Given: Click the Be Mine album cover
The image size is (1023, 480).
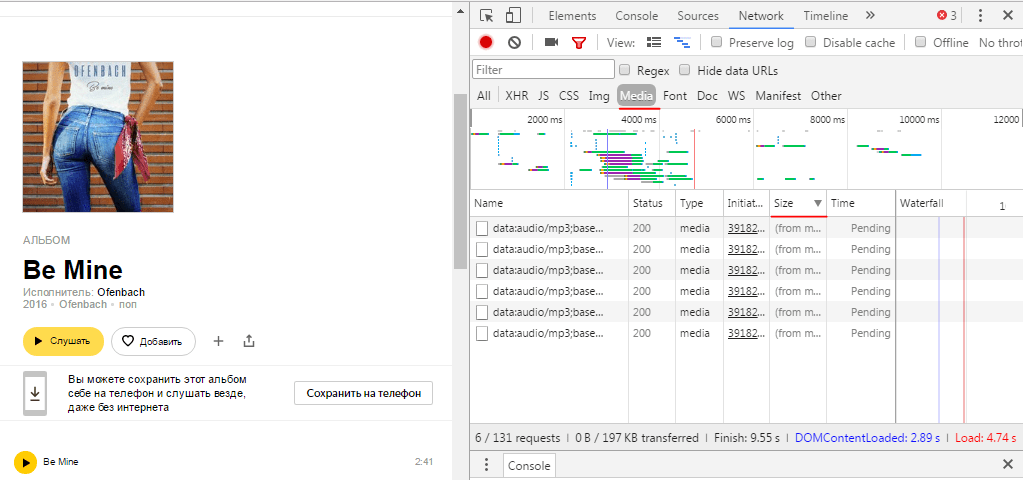Looking at the screenshot, I should tap(98, 137).
